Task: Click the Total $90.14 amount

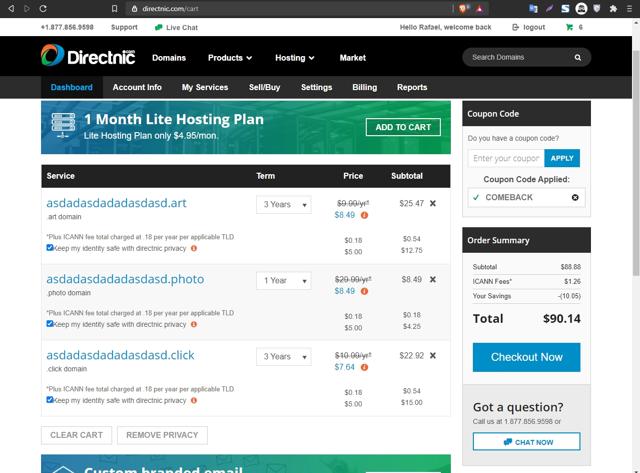Action: coord(562,319)
